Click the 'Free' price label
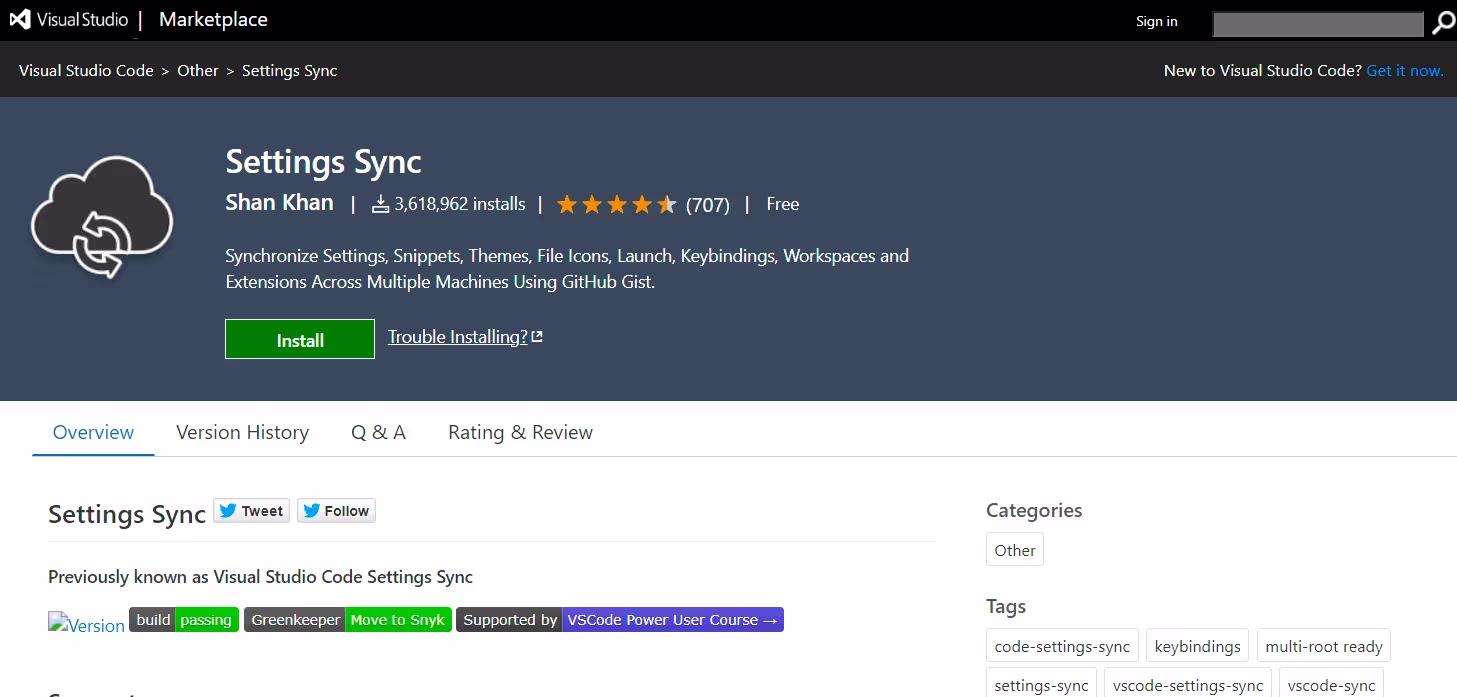 tap(783, 204)
